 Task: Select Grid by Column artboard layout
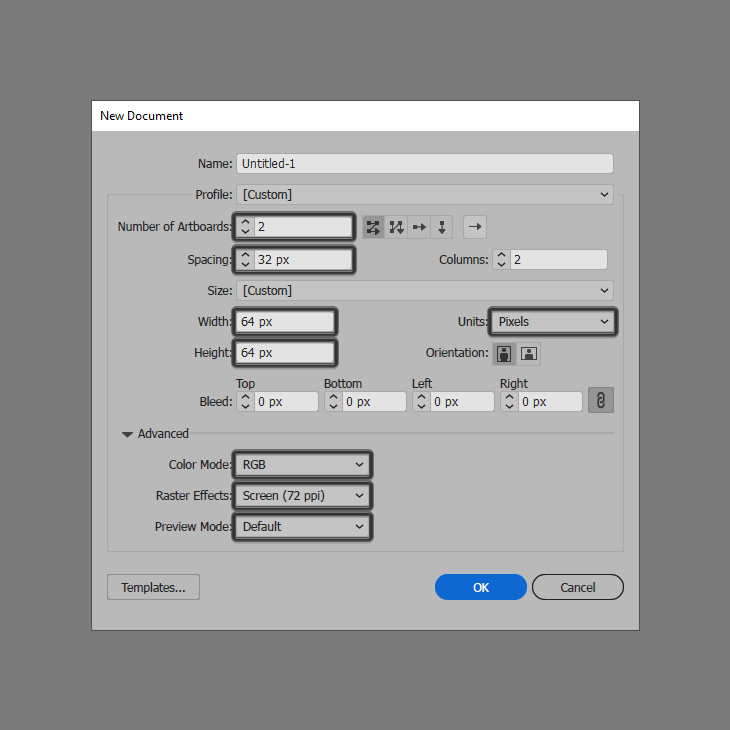tap(397, 227)
